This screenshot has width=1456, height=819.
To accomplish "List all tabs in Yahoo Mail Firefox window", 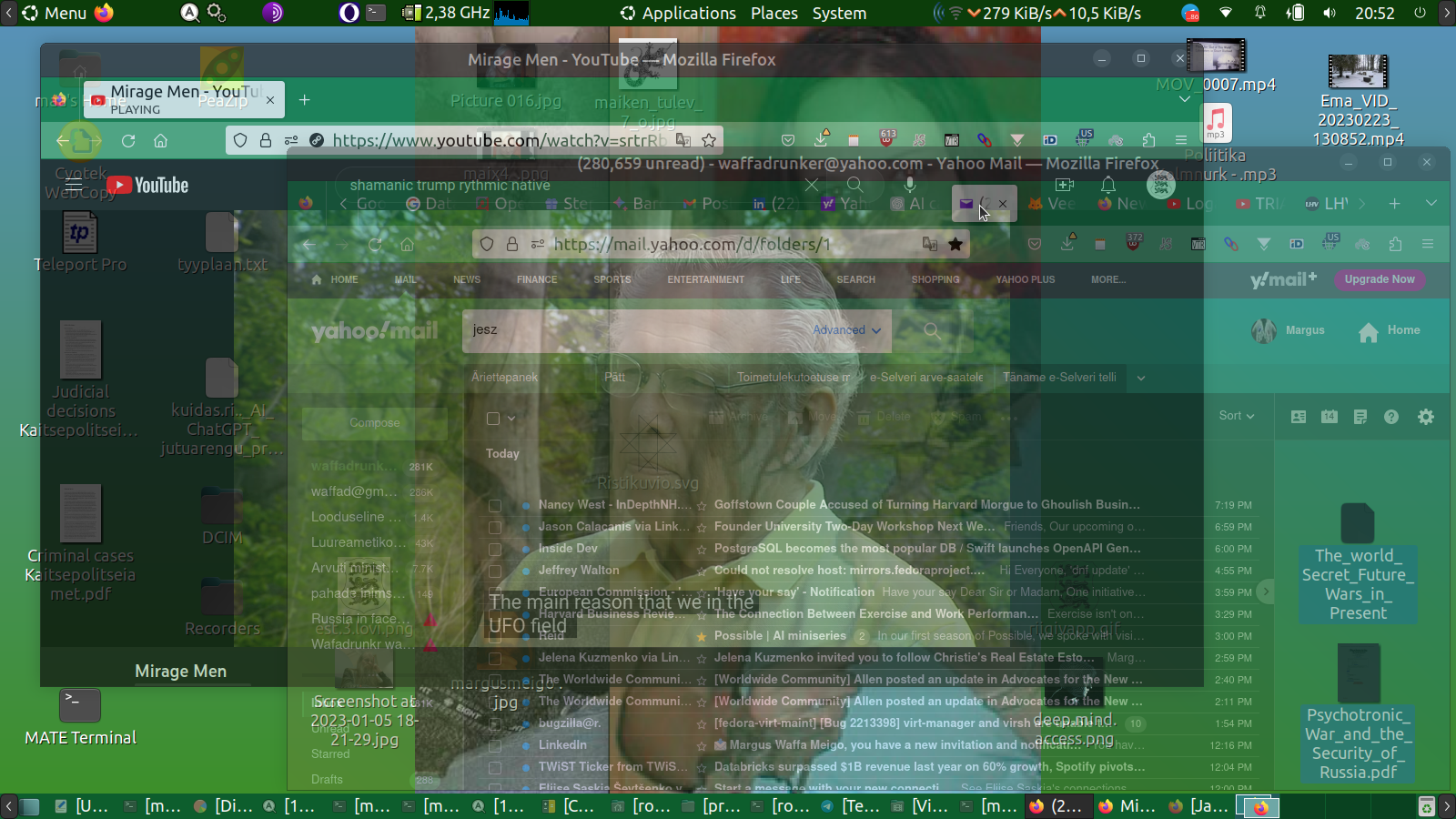I will pyautogui.click(x=1431, y=203).
